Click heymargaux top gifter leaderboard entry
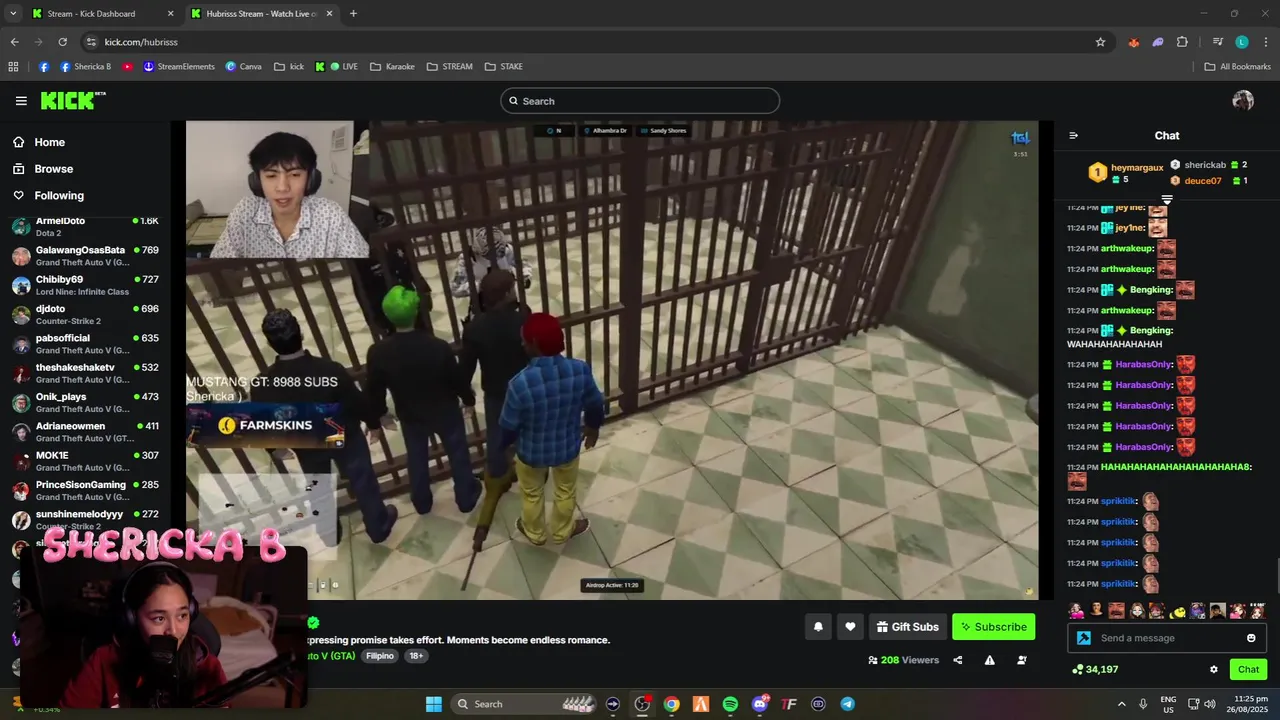Image resolution: width=1280 pixels, height=720 pixels. click(1127, 172)
